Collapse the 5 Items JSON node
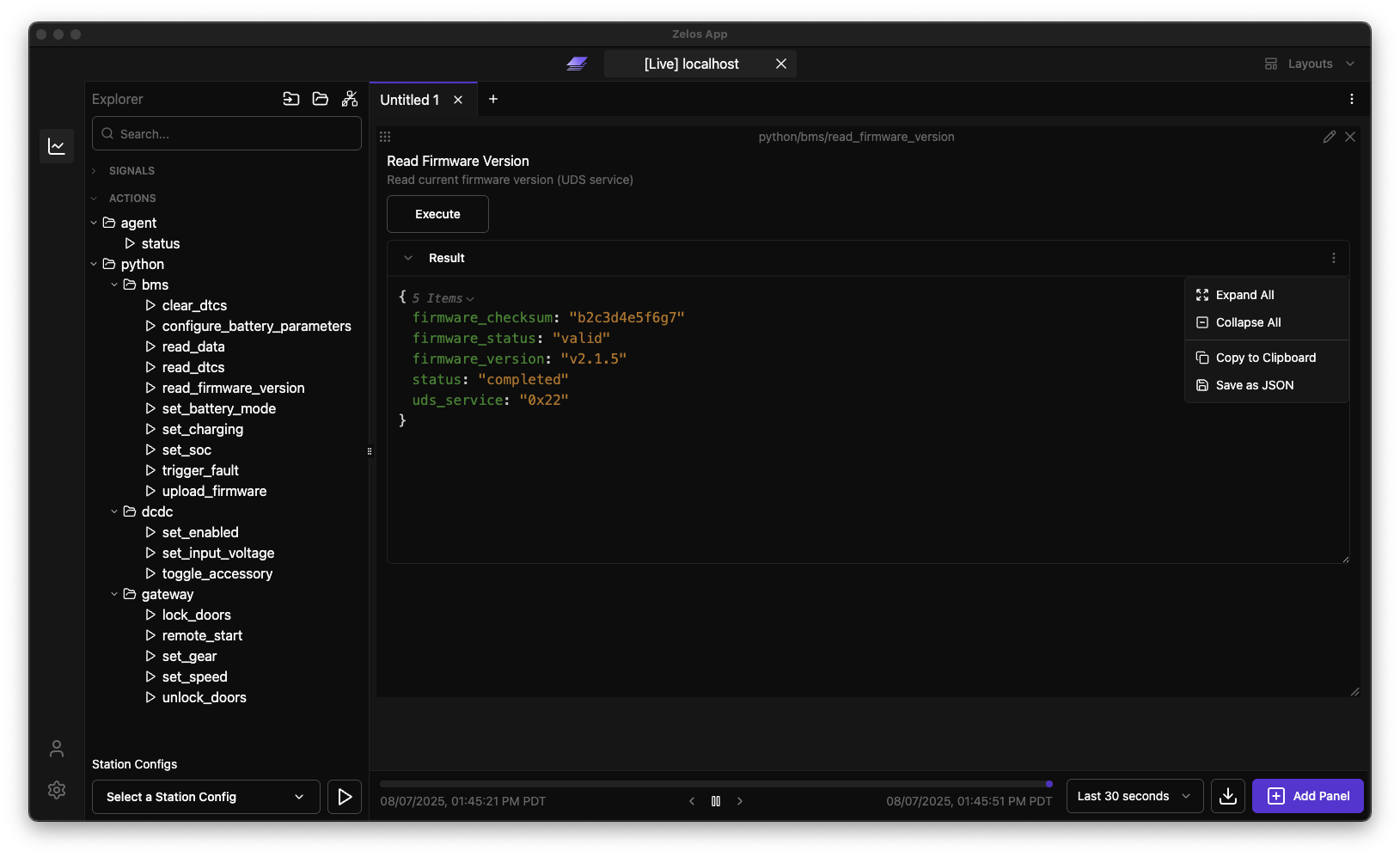The width and height of the screenshot is (1400, 857). pos(470,299)
